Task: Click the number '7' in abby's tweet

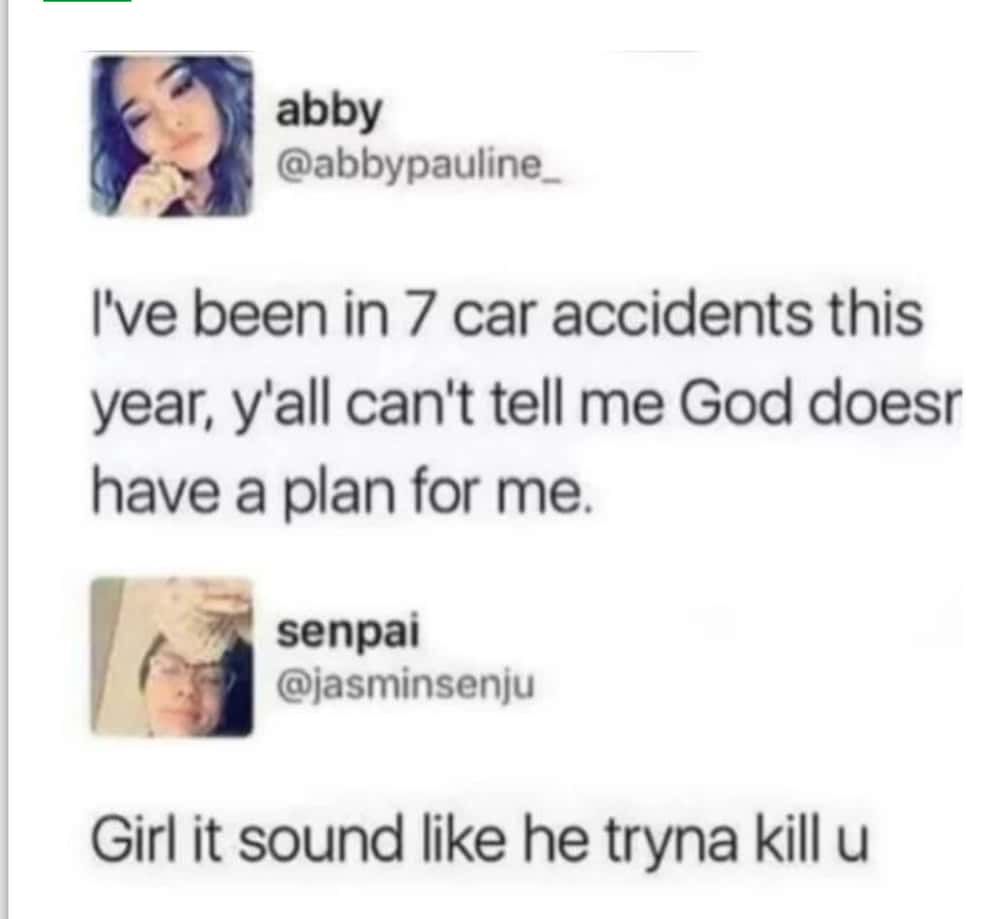Action: click(414, 315)
